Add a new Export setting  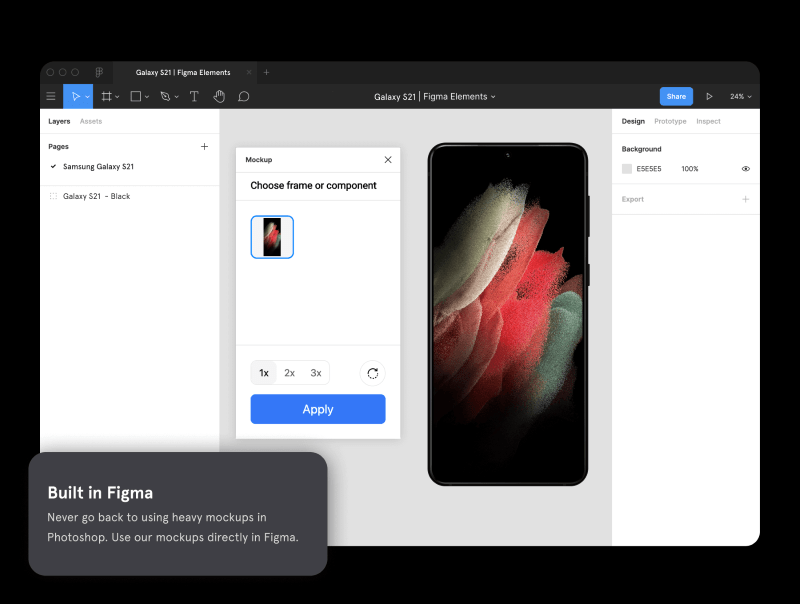745,199
